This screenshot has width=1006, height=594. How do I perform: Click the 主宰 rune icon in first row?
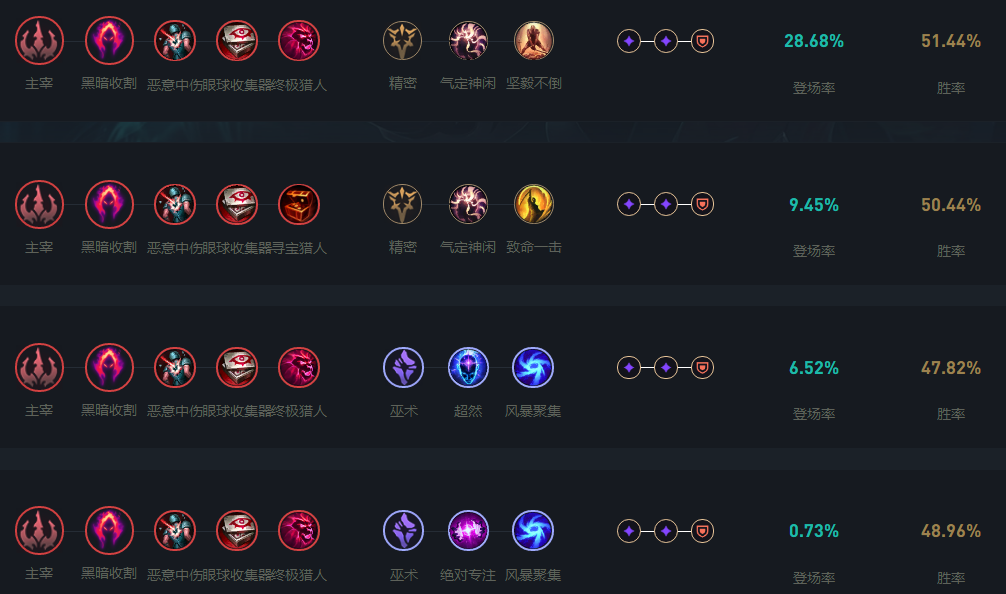(x=39, y=41)
